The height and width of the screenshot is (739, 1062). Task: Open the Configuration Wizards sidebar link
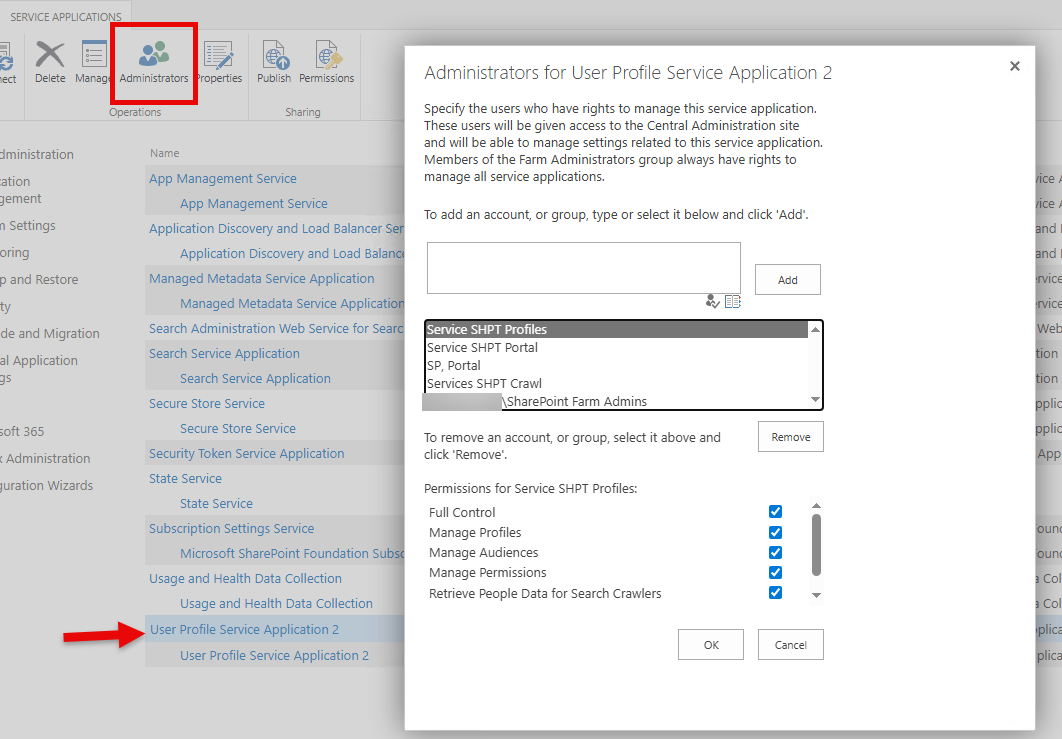point(47,486)
